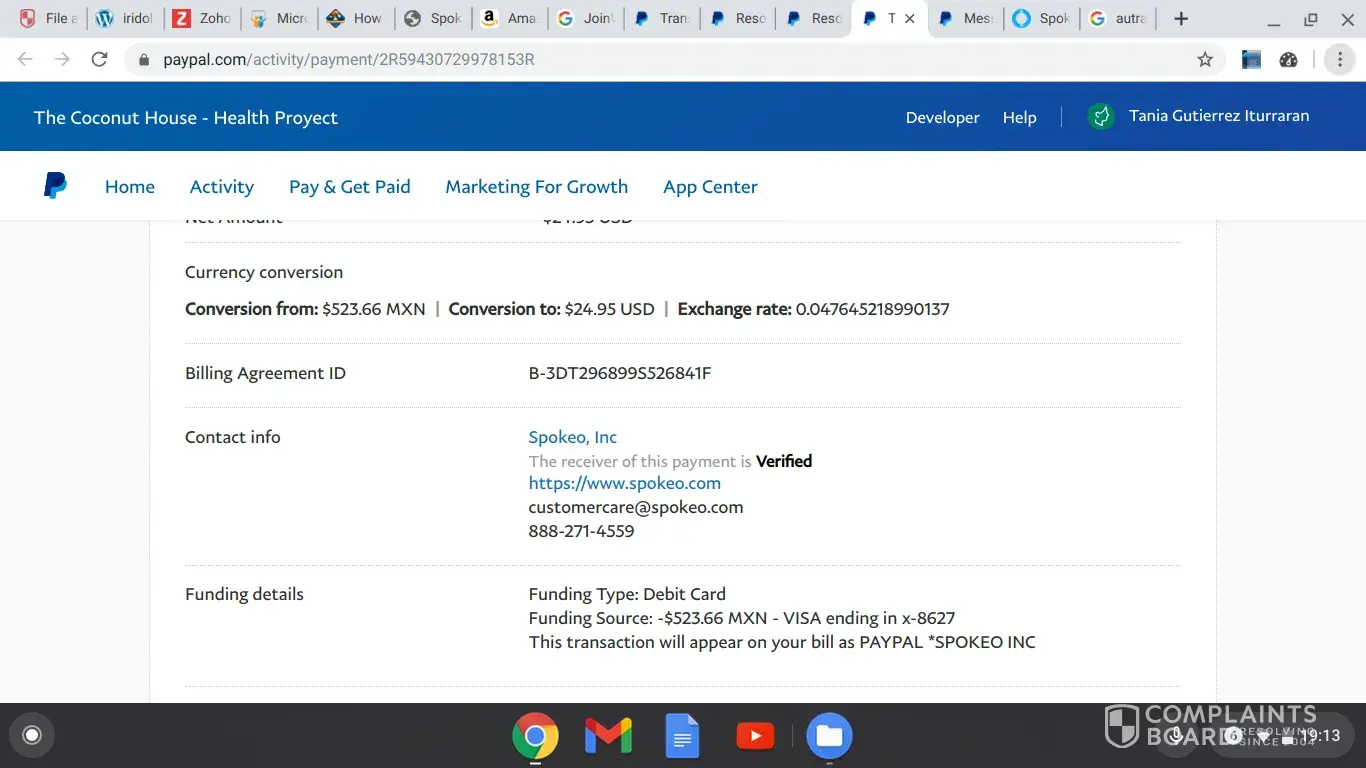Visit the https://www.spokeo.com link

pos(624,483)
